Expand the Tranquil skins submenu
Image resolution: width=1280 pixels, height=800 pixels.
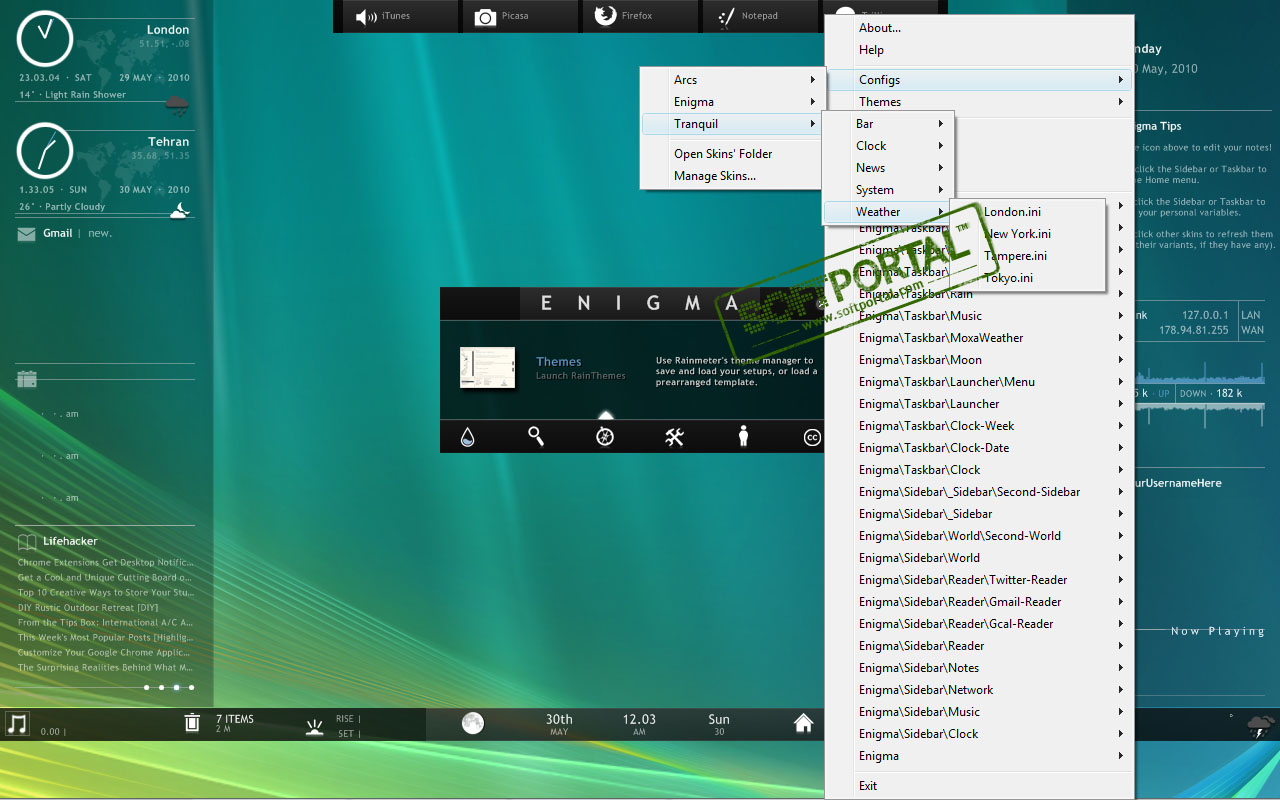click(x=733, y=124)
